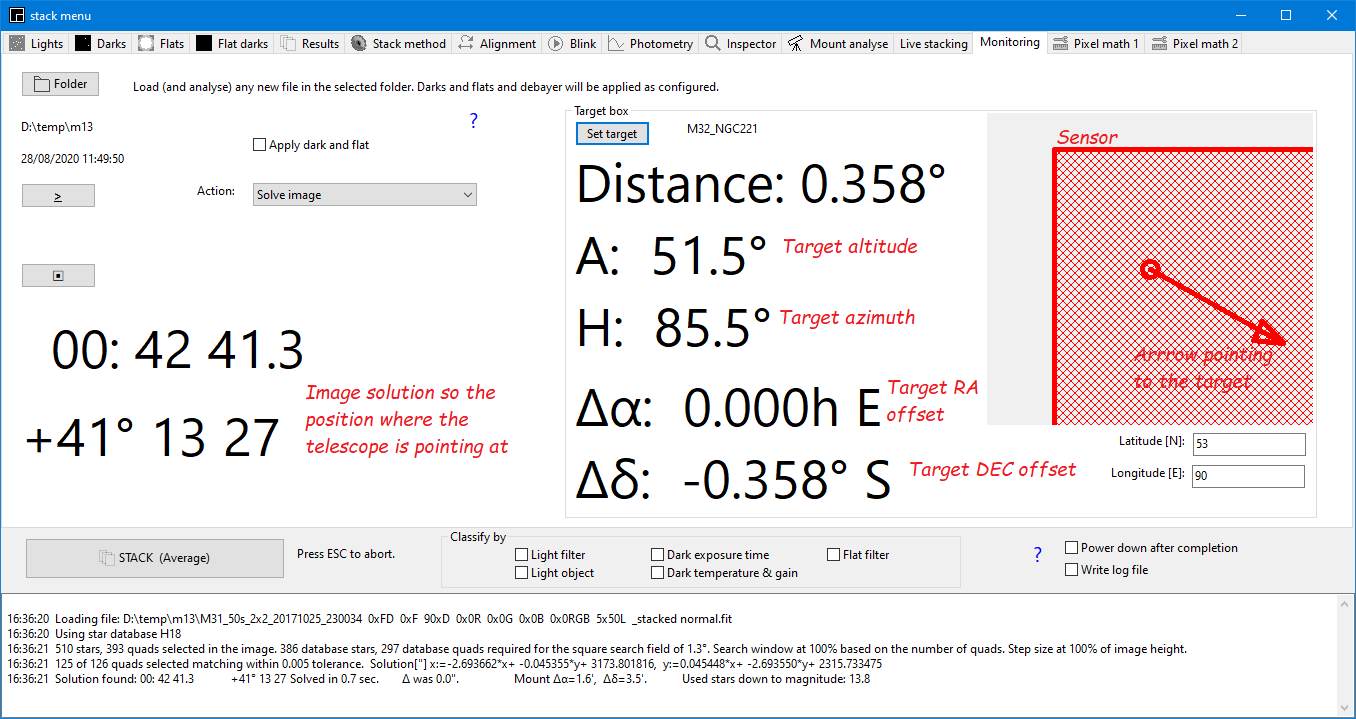Click the small stop square button
The image size is (1356, 719).
click(x=58, y=276)
